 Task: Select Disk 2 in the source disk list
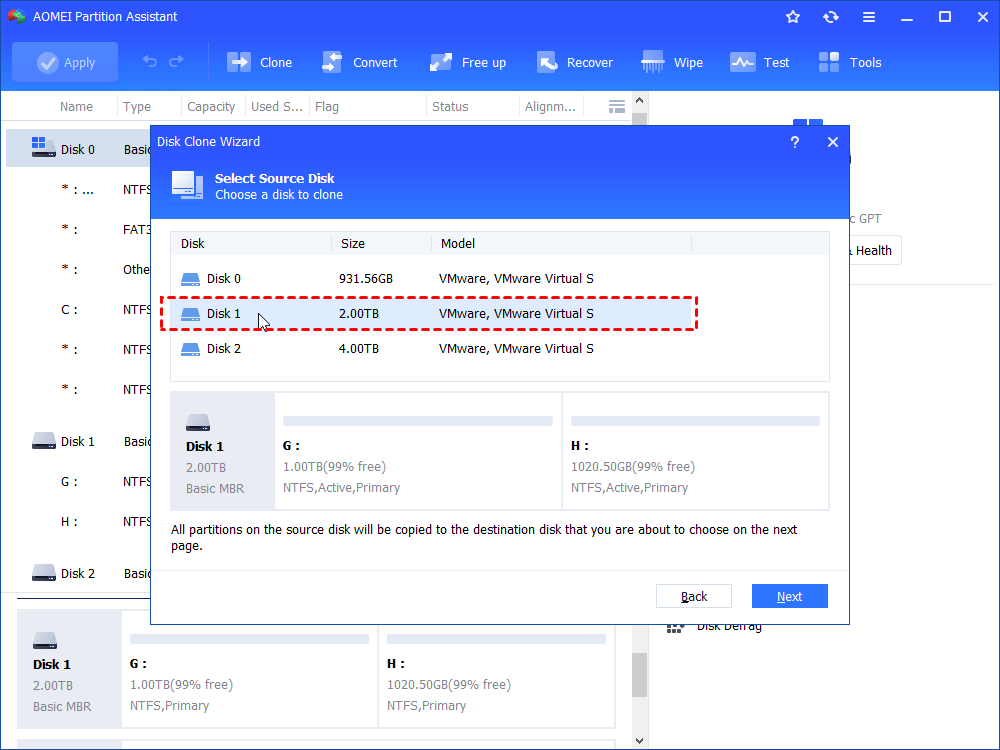coord(431,349)
